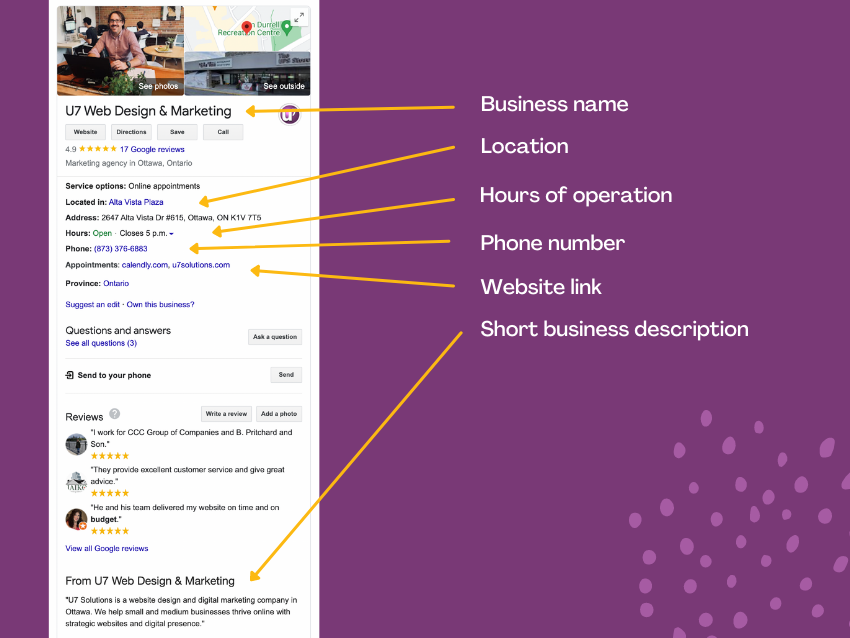Viewport: 850px width, 638px height.
Task: Click the Ontario province link
Action: click(x=116, y=283)
